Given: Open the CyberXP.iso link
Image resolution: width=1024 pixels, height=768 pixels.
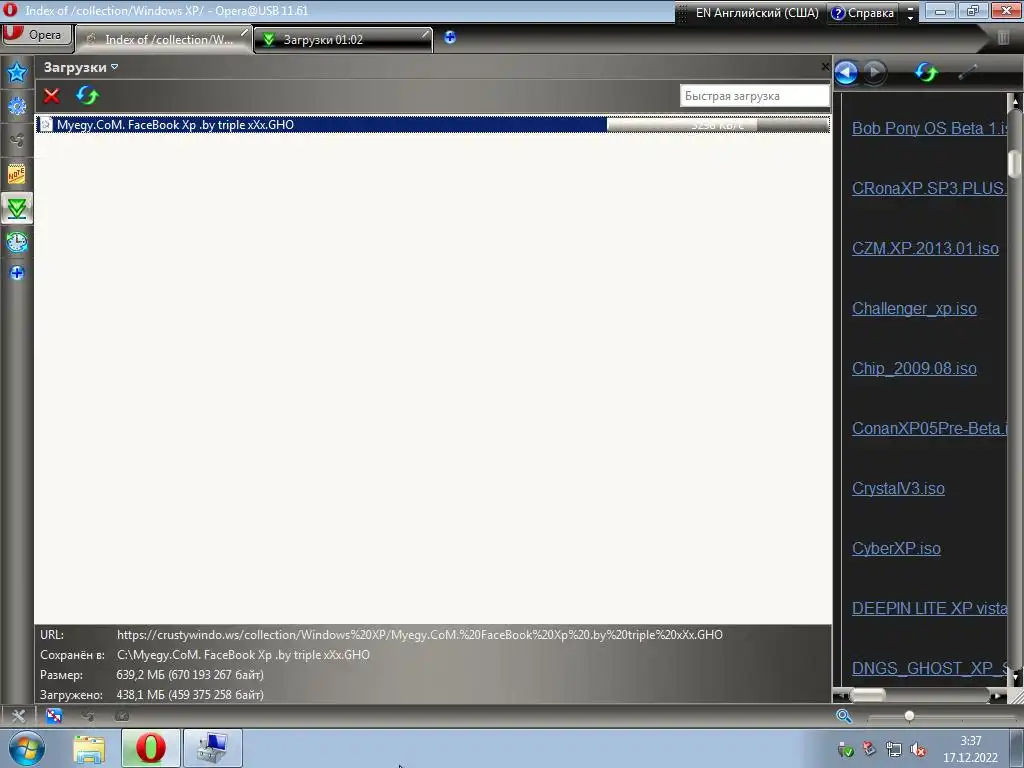Looking at the screenshot, I should pos(896,549).
